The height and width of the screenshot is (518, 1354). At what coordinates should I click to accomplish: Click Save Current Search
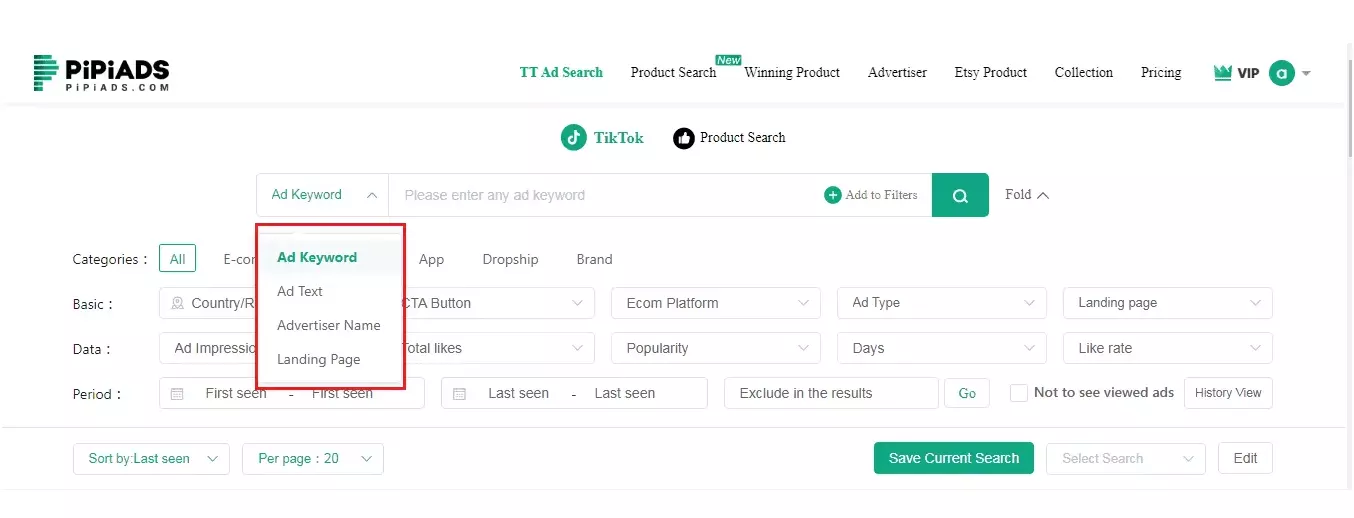click(x=954, y=458)
